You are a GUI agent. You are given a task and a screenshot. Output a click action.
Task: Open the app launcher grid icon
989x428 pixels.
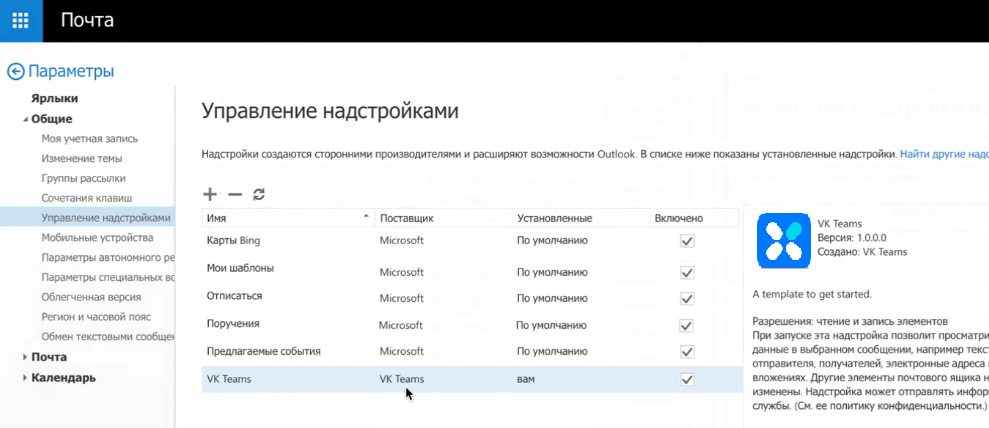[x=20, y=20]
